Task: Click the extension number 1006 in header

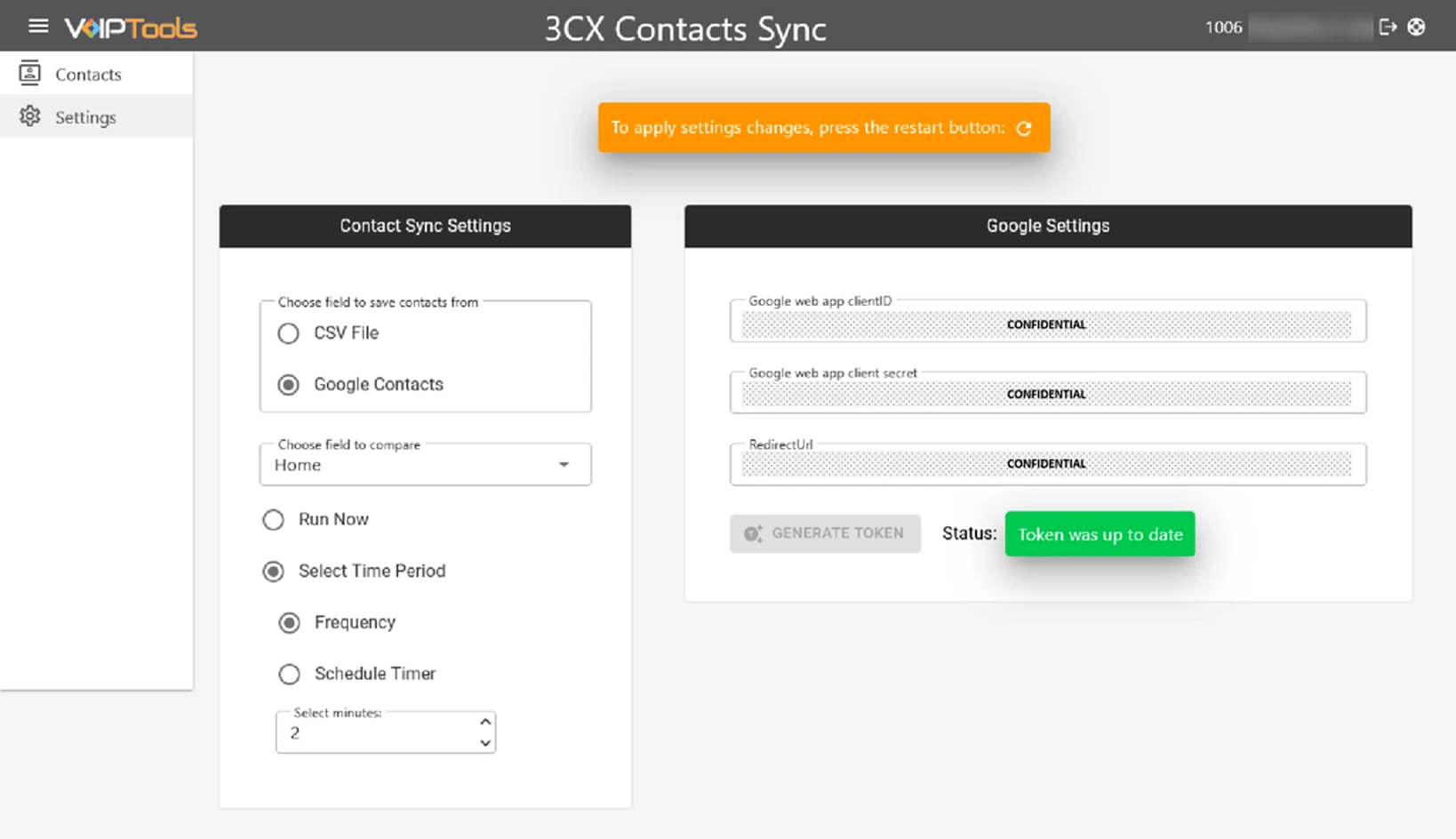Action: pos(1223,28)
